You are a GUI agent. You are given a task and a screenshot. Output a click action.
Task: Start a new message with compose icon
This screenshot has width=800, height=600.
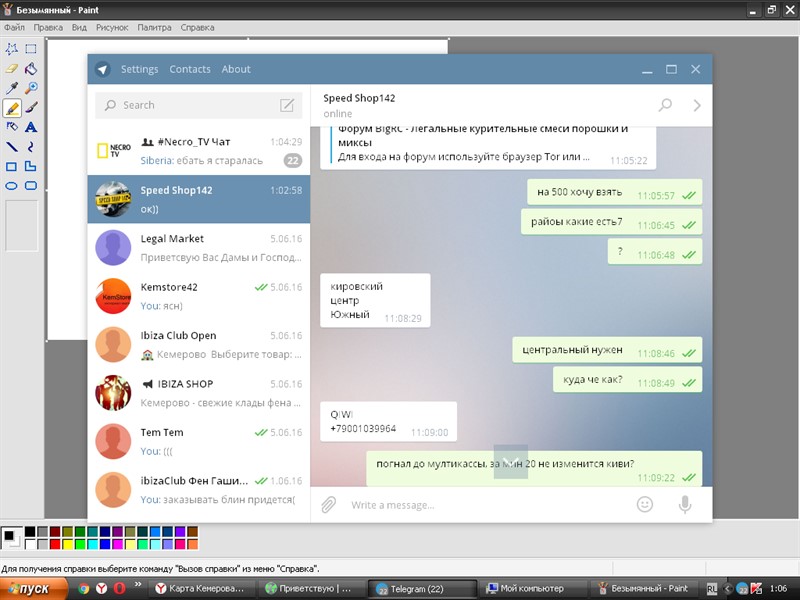[287, 105]
